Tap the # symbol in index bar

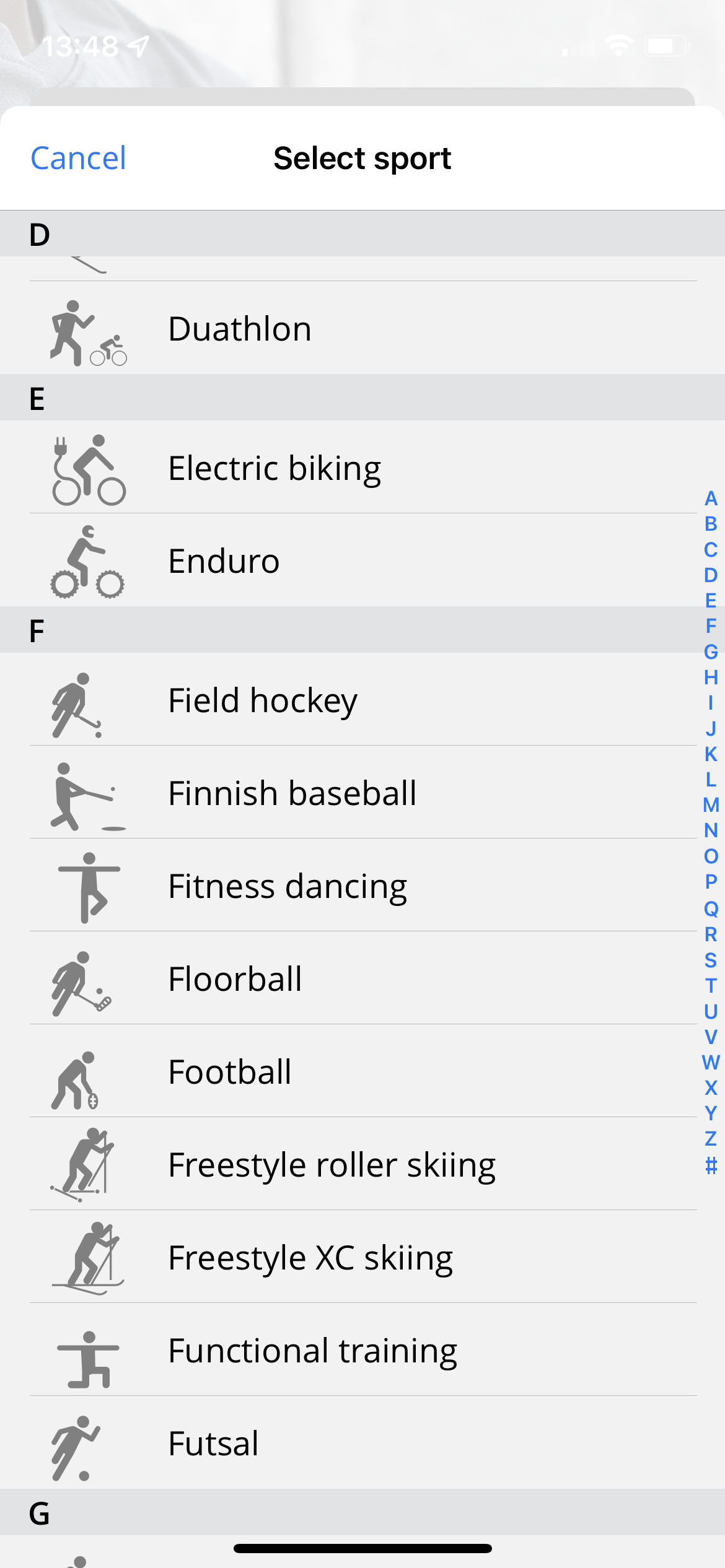point(711,1165)
